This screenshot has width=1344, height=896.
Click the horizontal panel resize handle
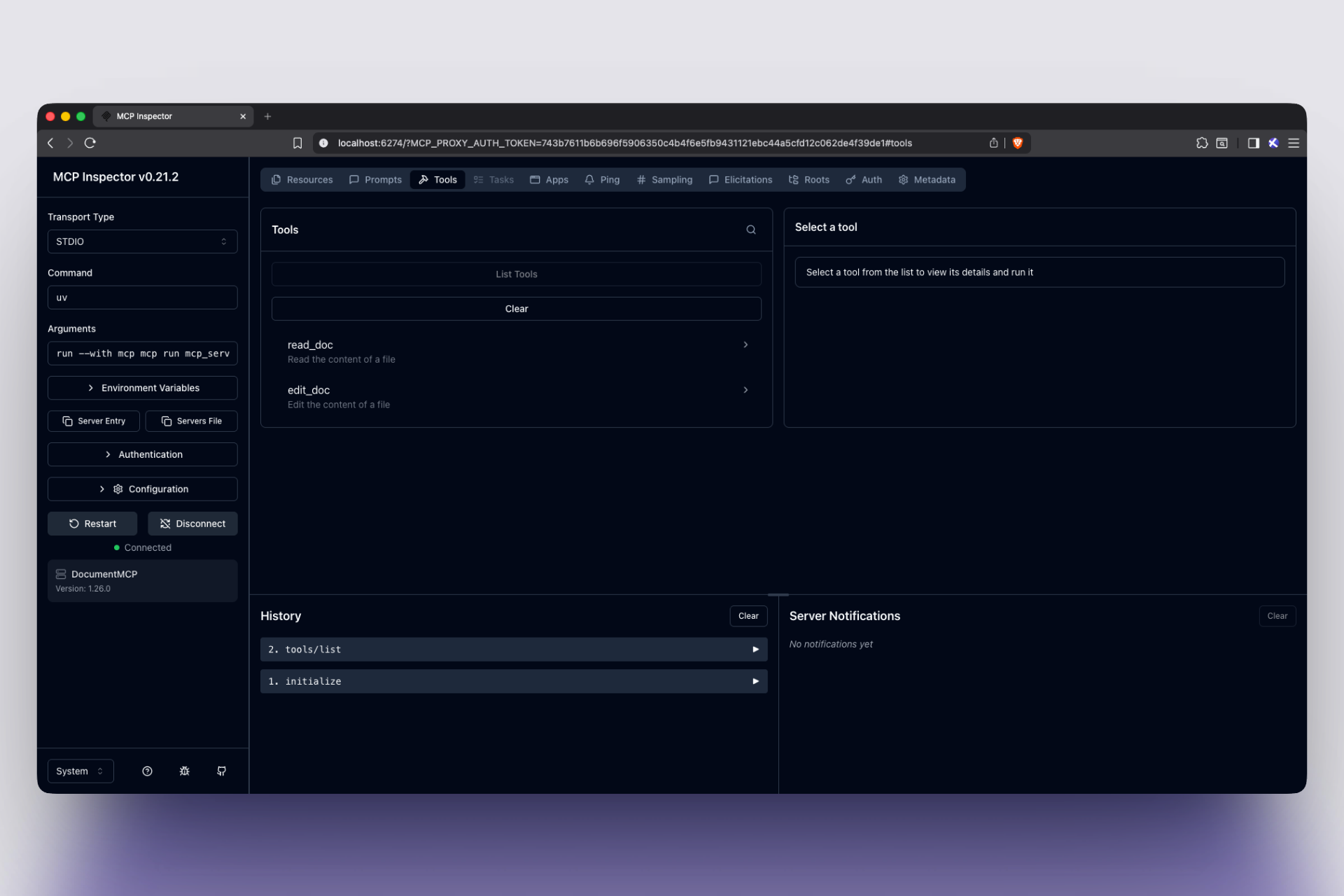point(778,595)
